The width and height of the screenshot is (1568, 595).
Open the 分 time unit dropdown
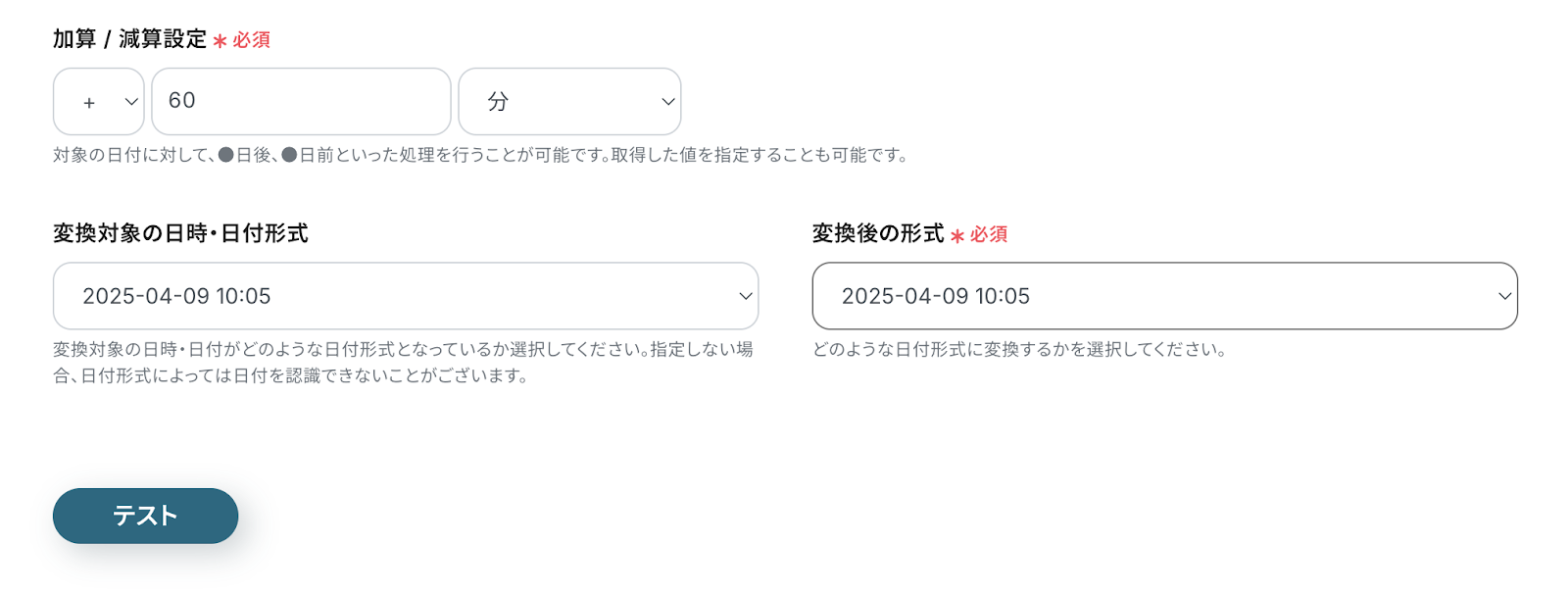[569, 101]
